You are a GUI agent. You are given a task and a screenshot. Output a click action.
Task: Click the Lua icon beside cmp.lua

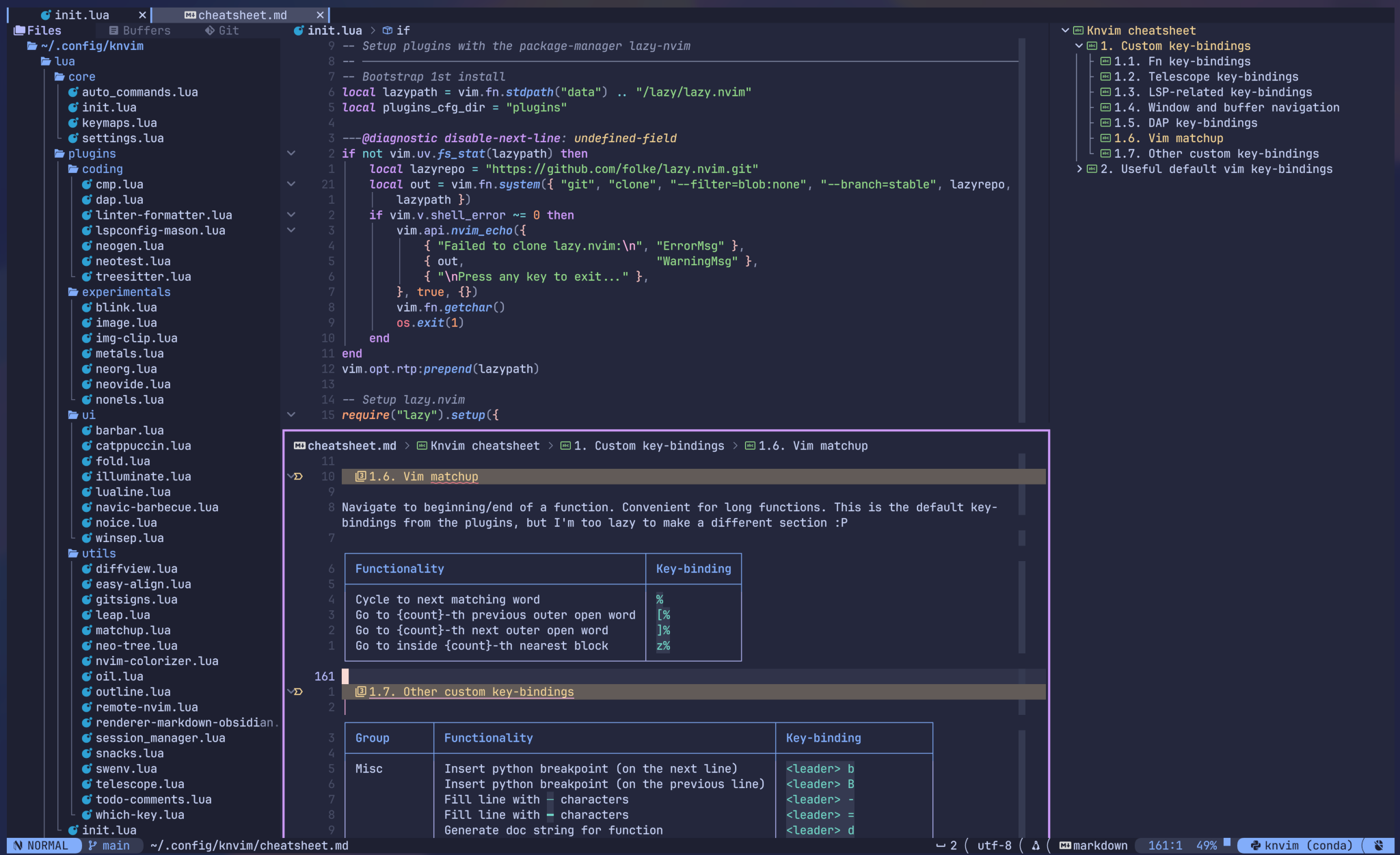(x=87, y=185)
